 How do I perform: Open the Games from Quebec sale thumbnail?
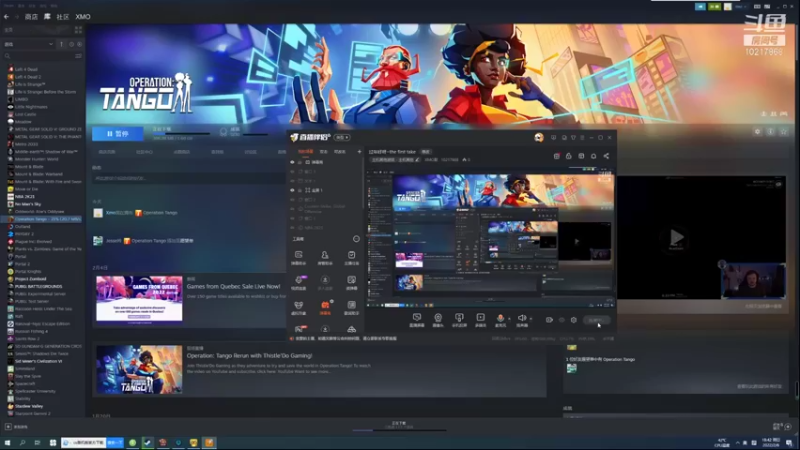coord(139,299)
